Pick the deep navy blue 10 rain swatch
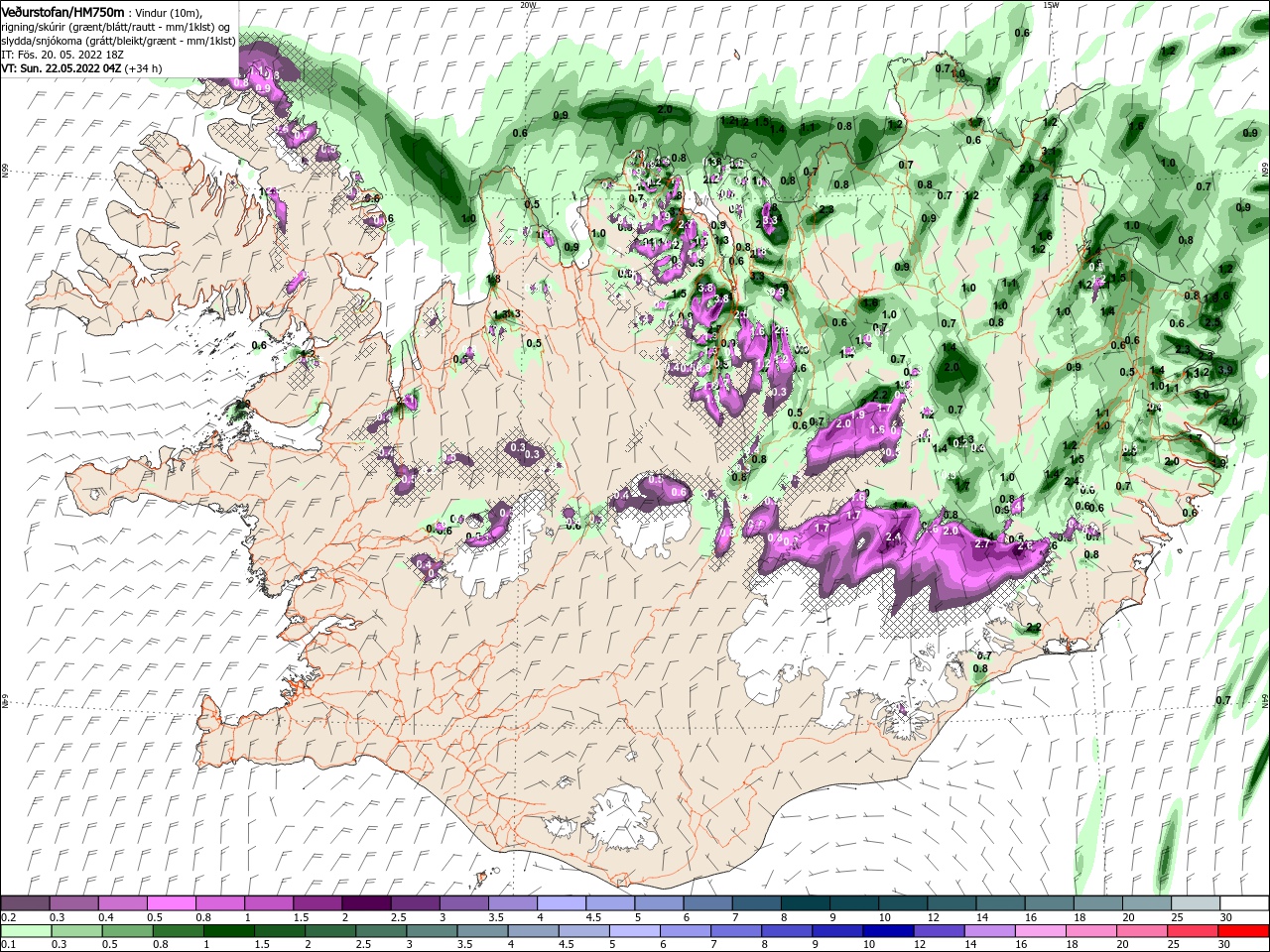The image size is (1270, 952). [887, 931]
